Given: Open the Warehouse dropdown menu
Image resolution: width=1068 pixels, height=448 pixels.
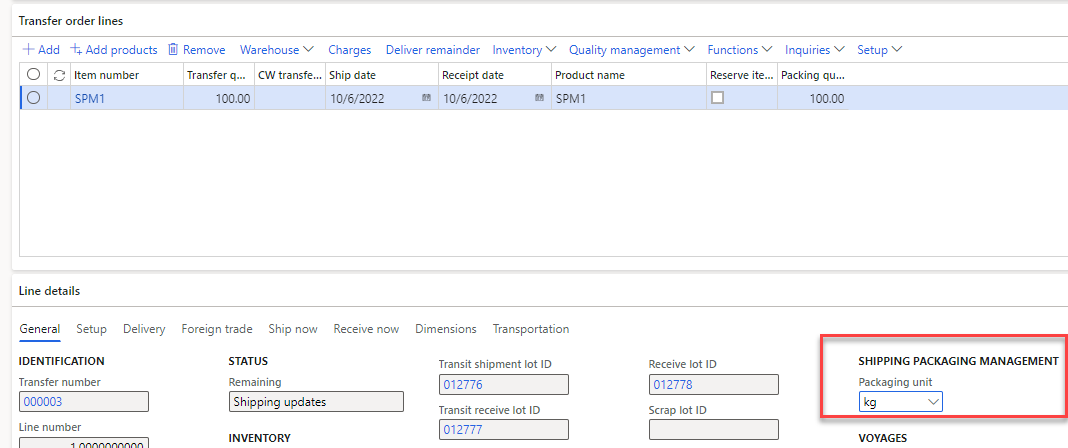Looking at the screenshot, I should (276, 50).
